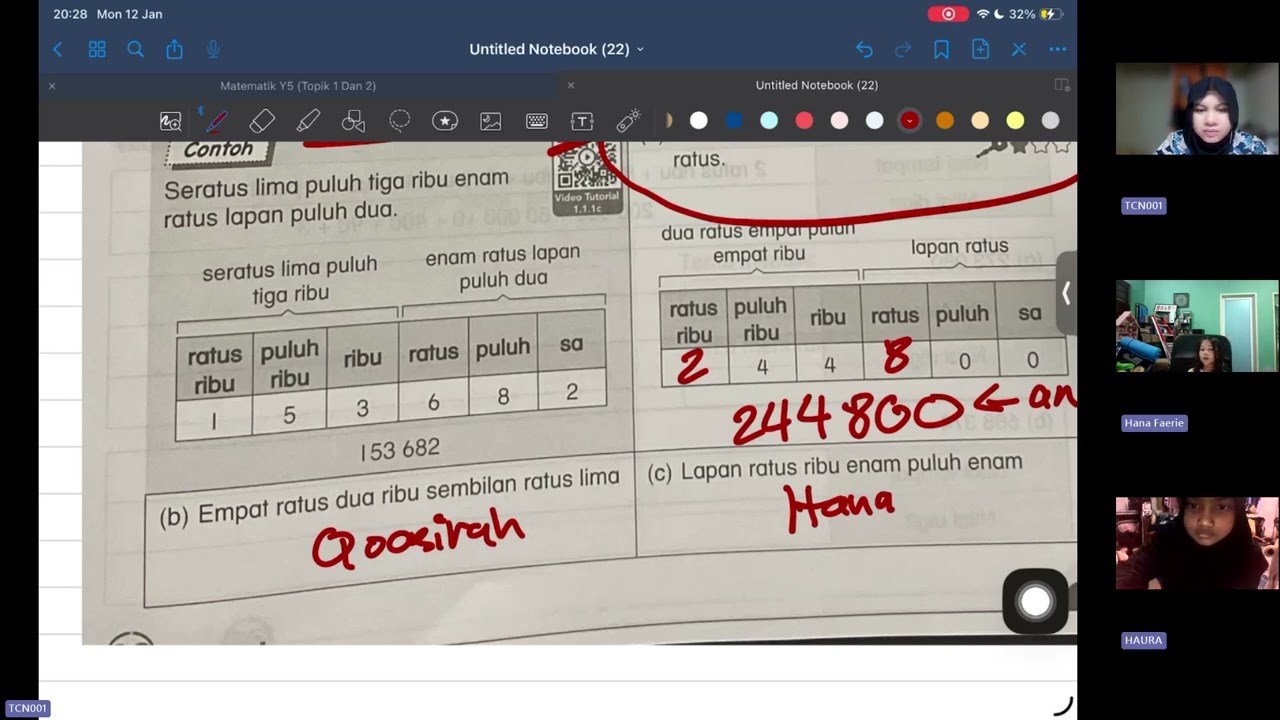Choose the light cyan pen color
1280x720 pixels.
[769, 121]
